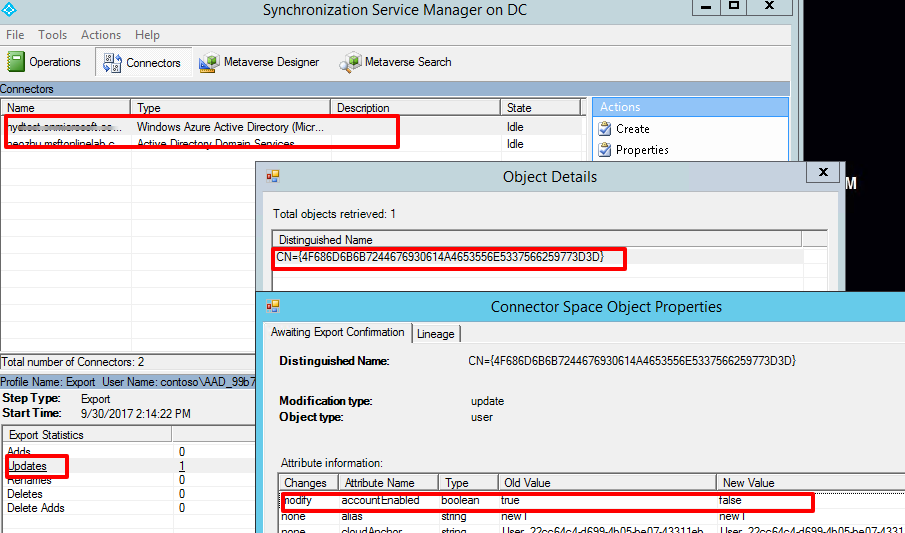The image size is (905, 533).
Task: Close the Object Details dialog
Action: tap(823, 172)
